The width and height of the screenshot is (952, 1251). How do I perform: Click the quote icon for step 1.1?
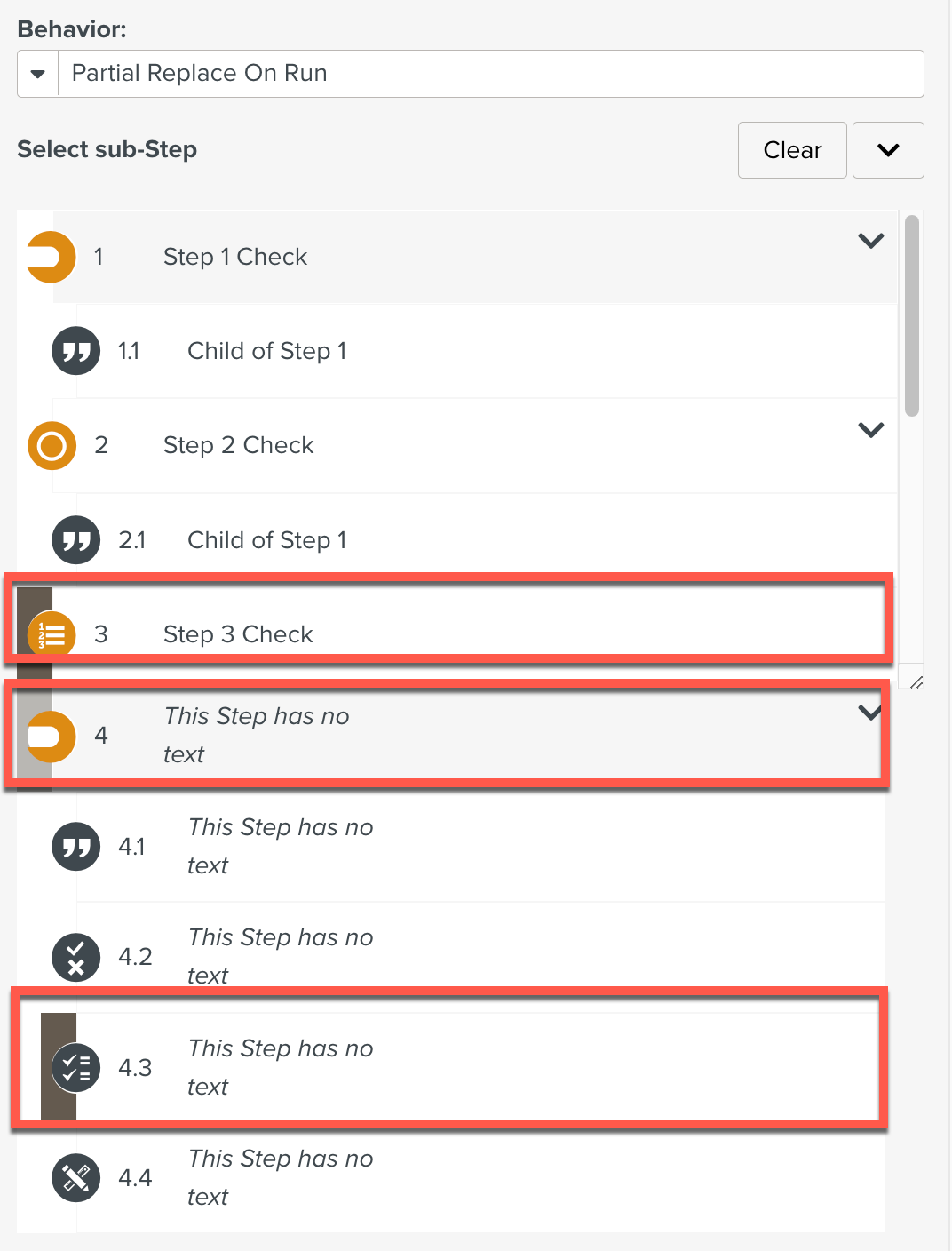[x=76, y=351]
